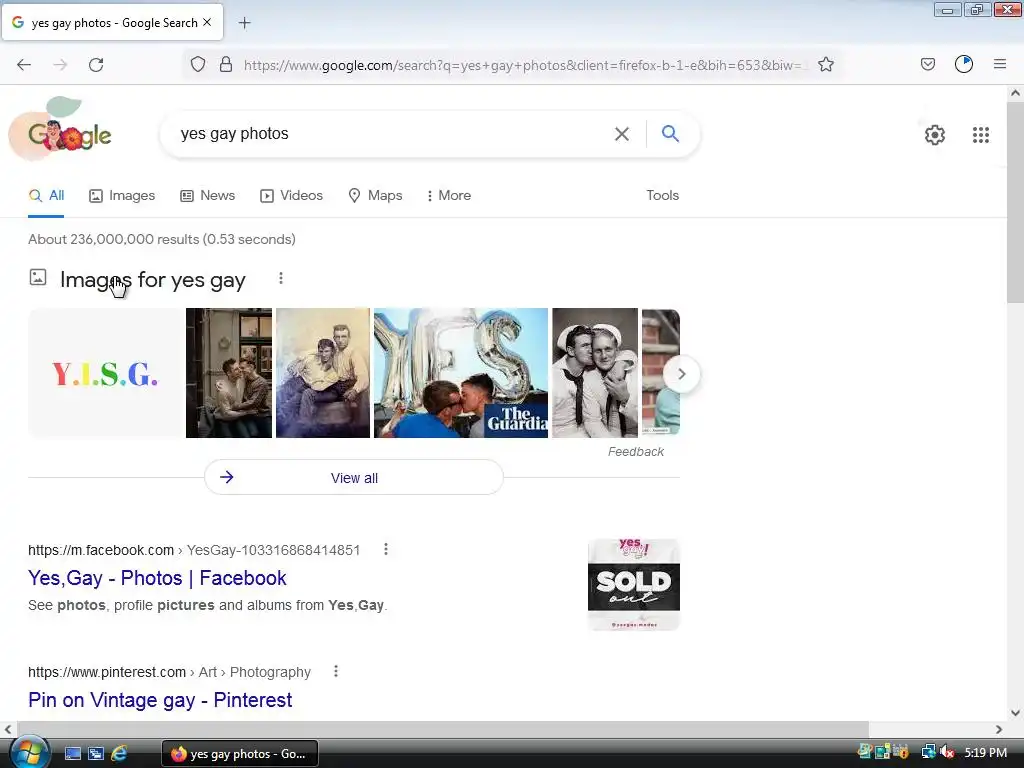Clear the search box text
The width and height of the screenshot is (1024, 768).
tap(622, 134)
